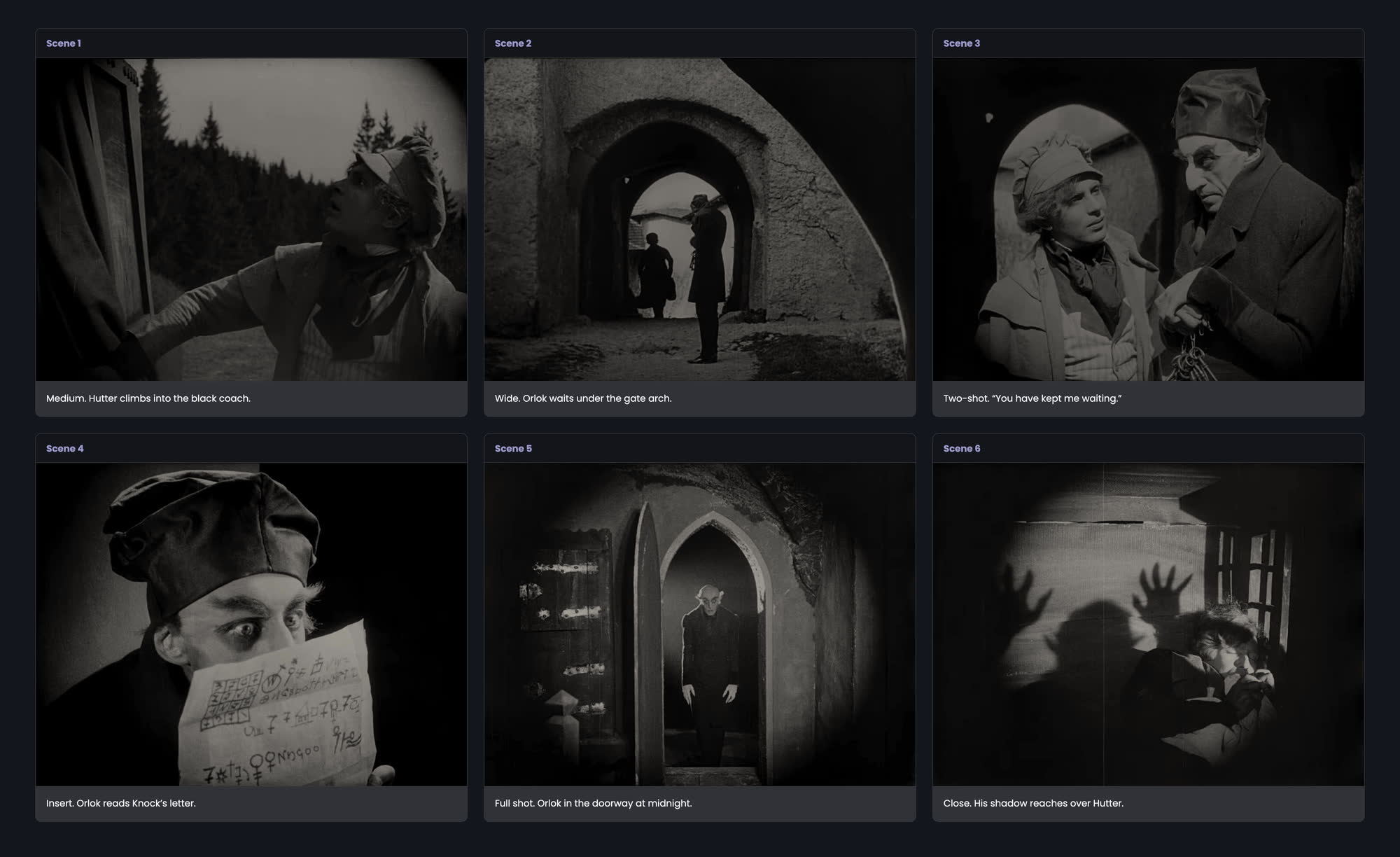Select caption "Medium. Hutter climbs into the black coach."
1400x857 pixels.
(x=148, y=398)
